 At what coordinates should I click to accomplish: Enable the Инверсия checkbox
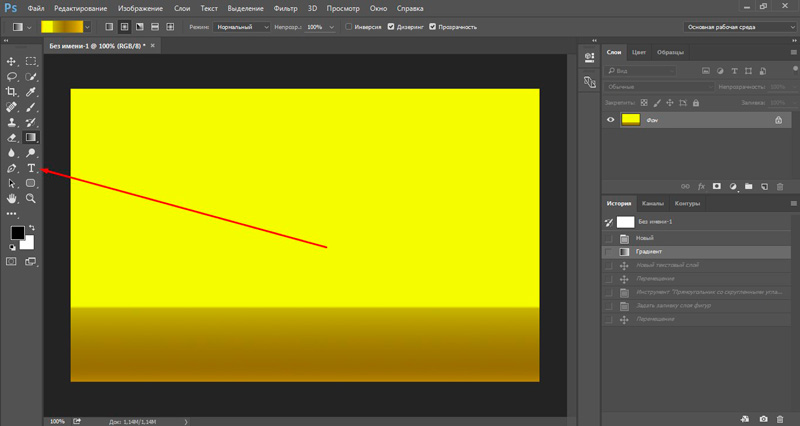pyautogui.click(x=348, y=27)
